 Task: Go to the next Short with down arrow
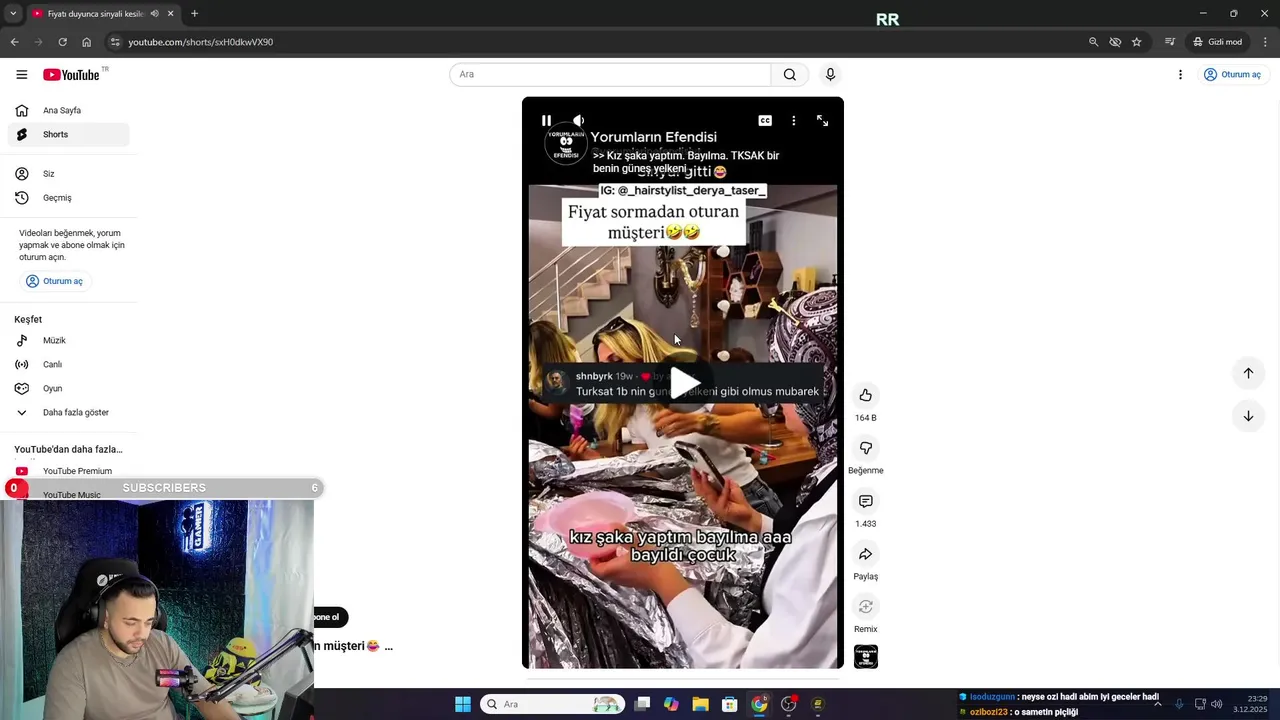1248,416
